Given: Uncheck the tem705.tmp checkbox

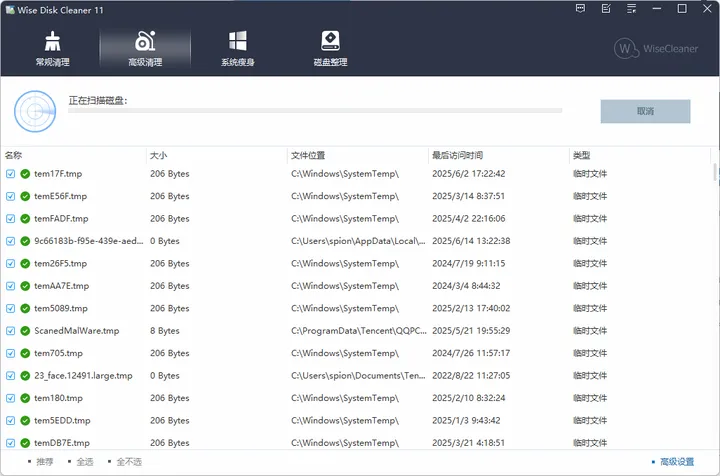Looking at the screenshot, I should coord(11,353).
